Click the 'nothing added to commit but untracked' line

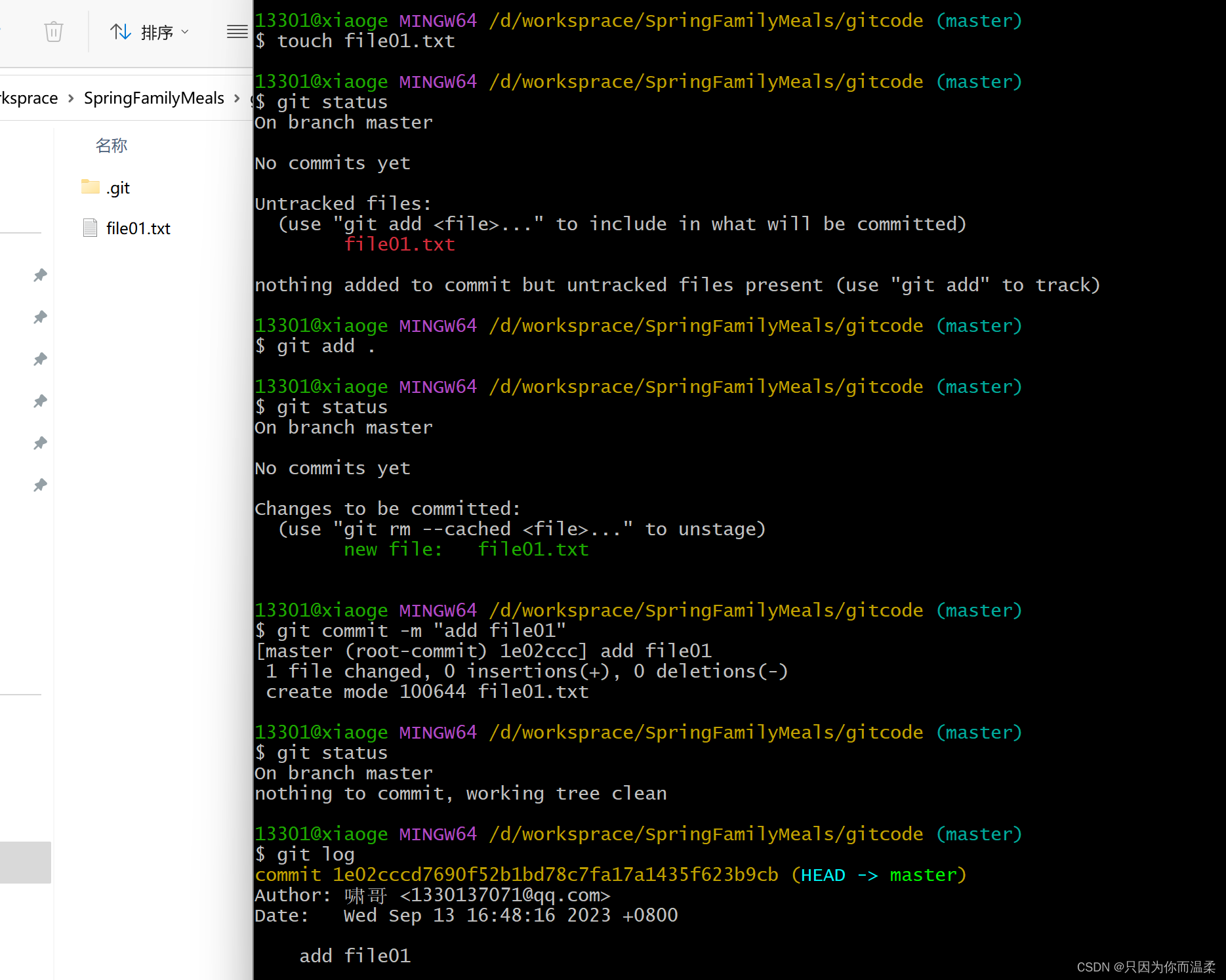point(677,285)
